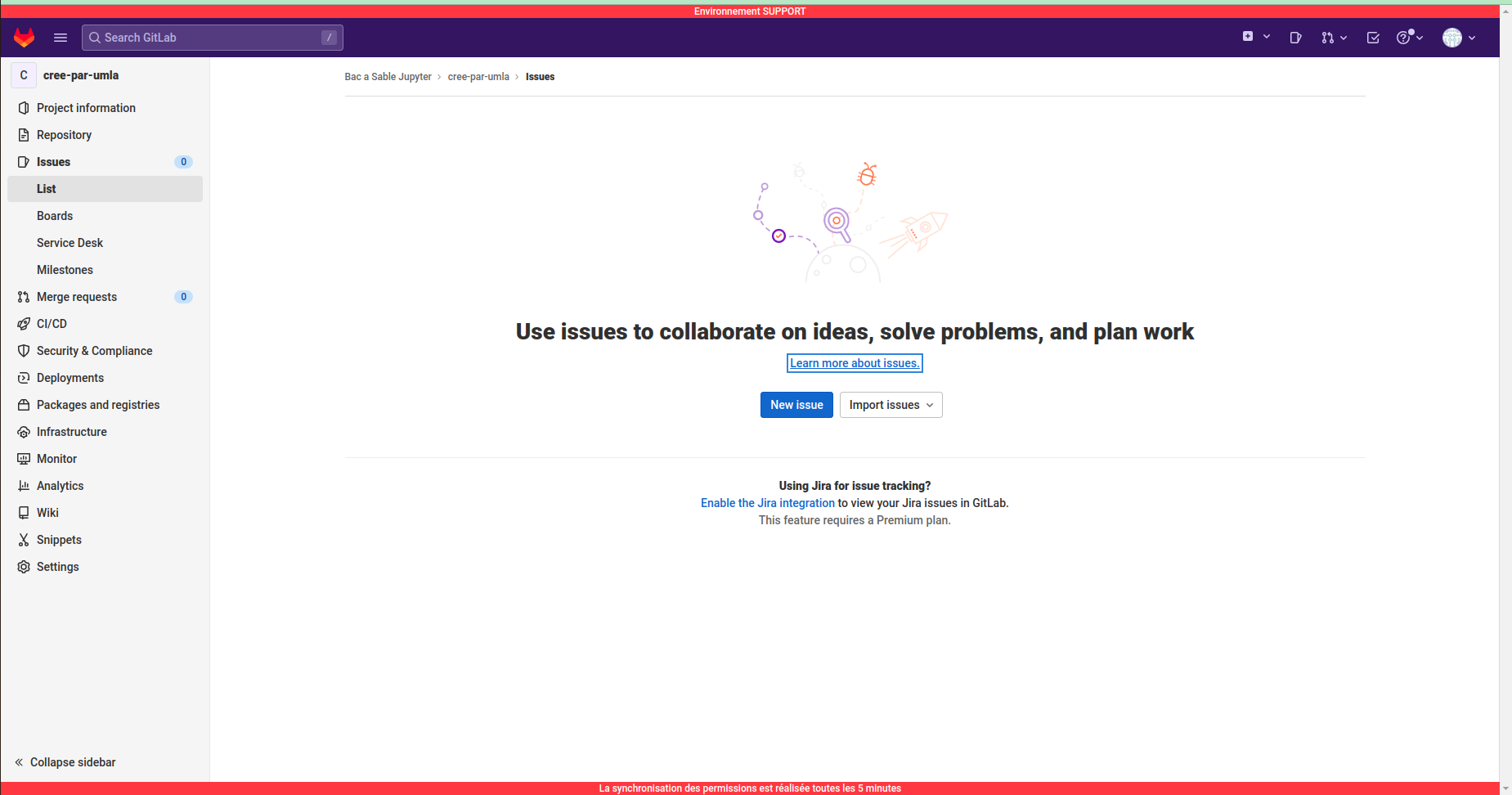Viewport: 1512px width, 795px height.
Task: Open the Packages and registries icon
Action: 24,404
